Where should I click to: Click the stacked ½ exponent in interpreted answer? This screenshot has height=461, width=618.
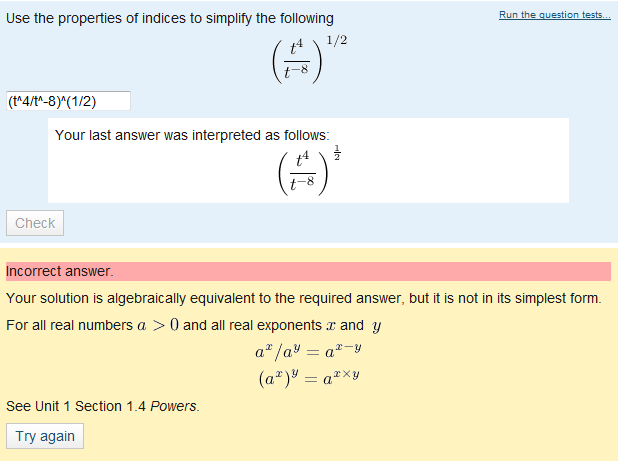click(x=337, y=152)
